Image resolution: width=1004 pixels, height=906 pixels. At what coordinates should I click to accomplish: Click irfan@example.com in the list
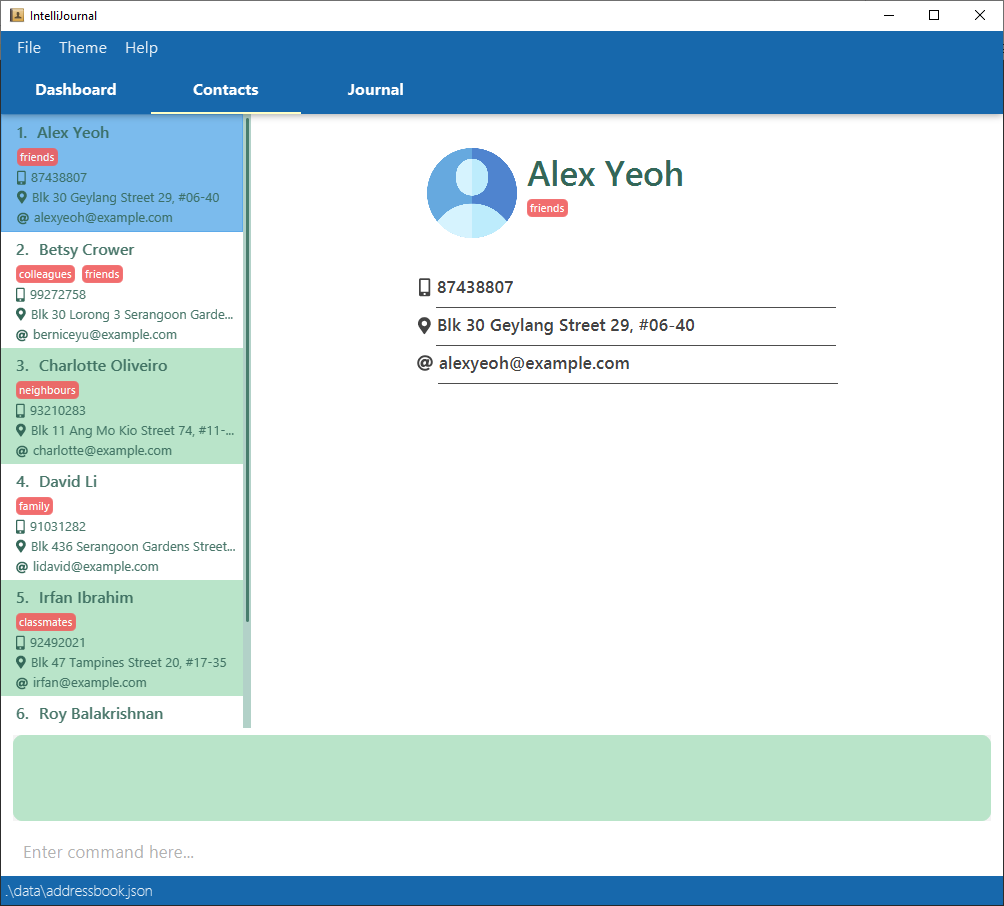coord(90,683)
